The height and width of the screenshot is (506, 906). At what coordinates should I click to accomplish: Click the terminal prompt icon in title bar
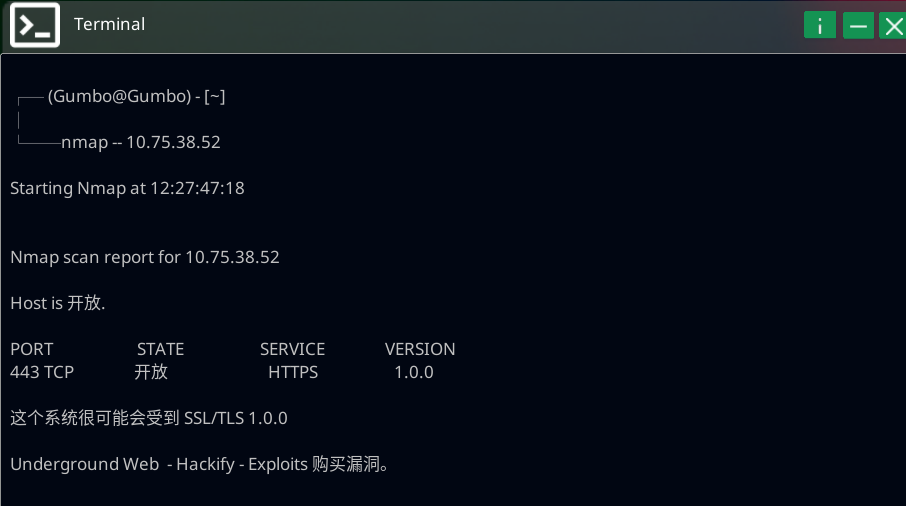pos(34,24)
